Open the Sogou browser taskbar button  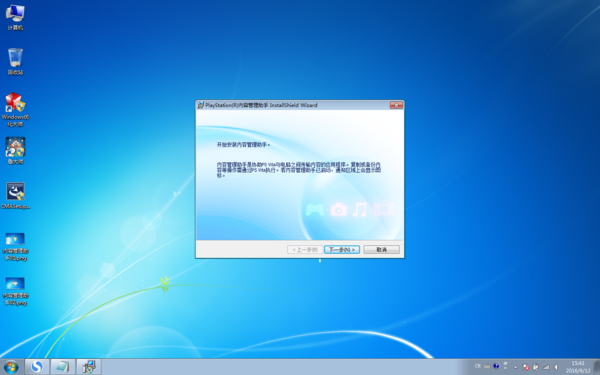click(37, 367)
